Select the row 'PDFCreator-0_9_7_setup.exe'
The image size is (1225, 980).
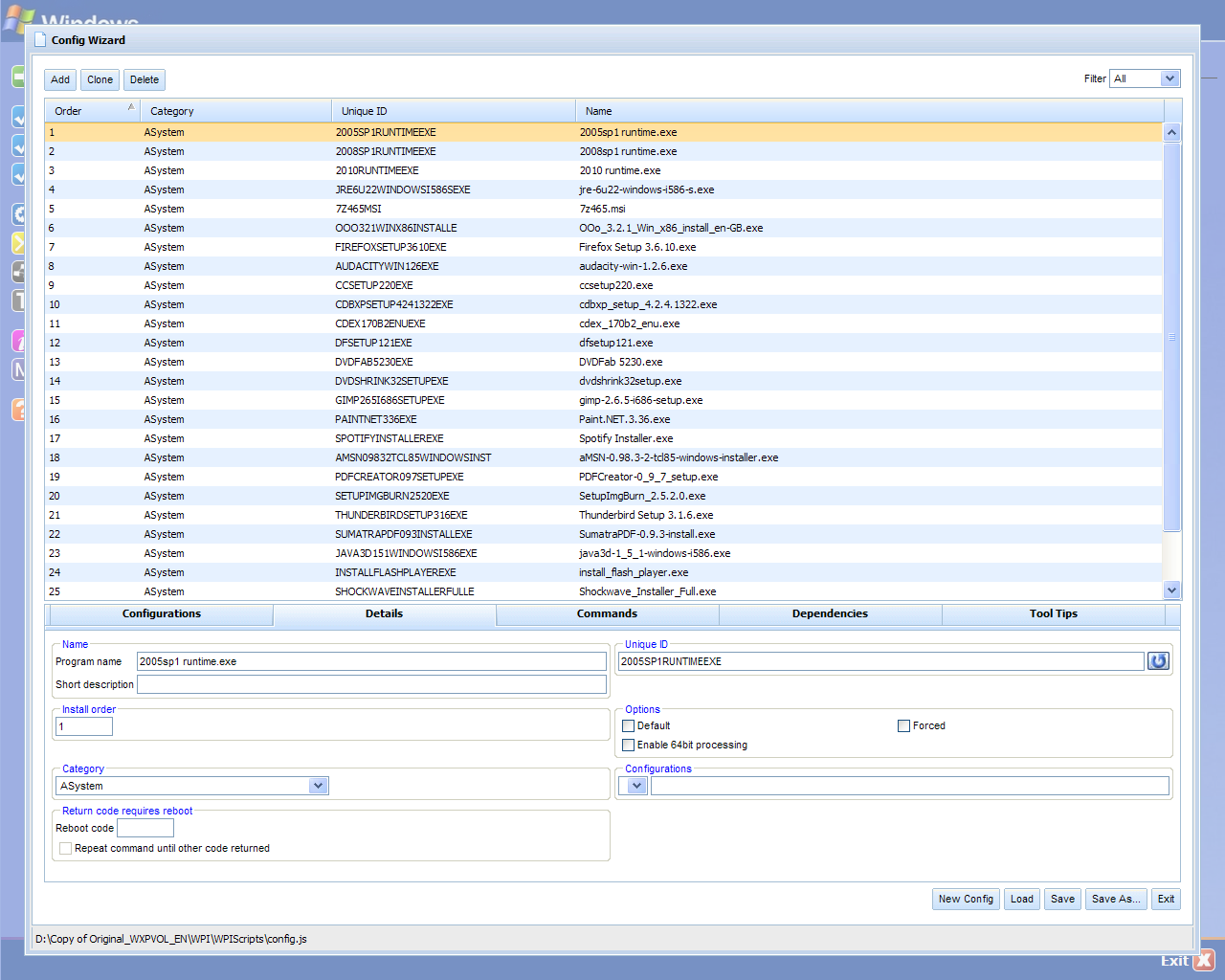(604, 477)
